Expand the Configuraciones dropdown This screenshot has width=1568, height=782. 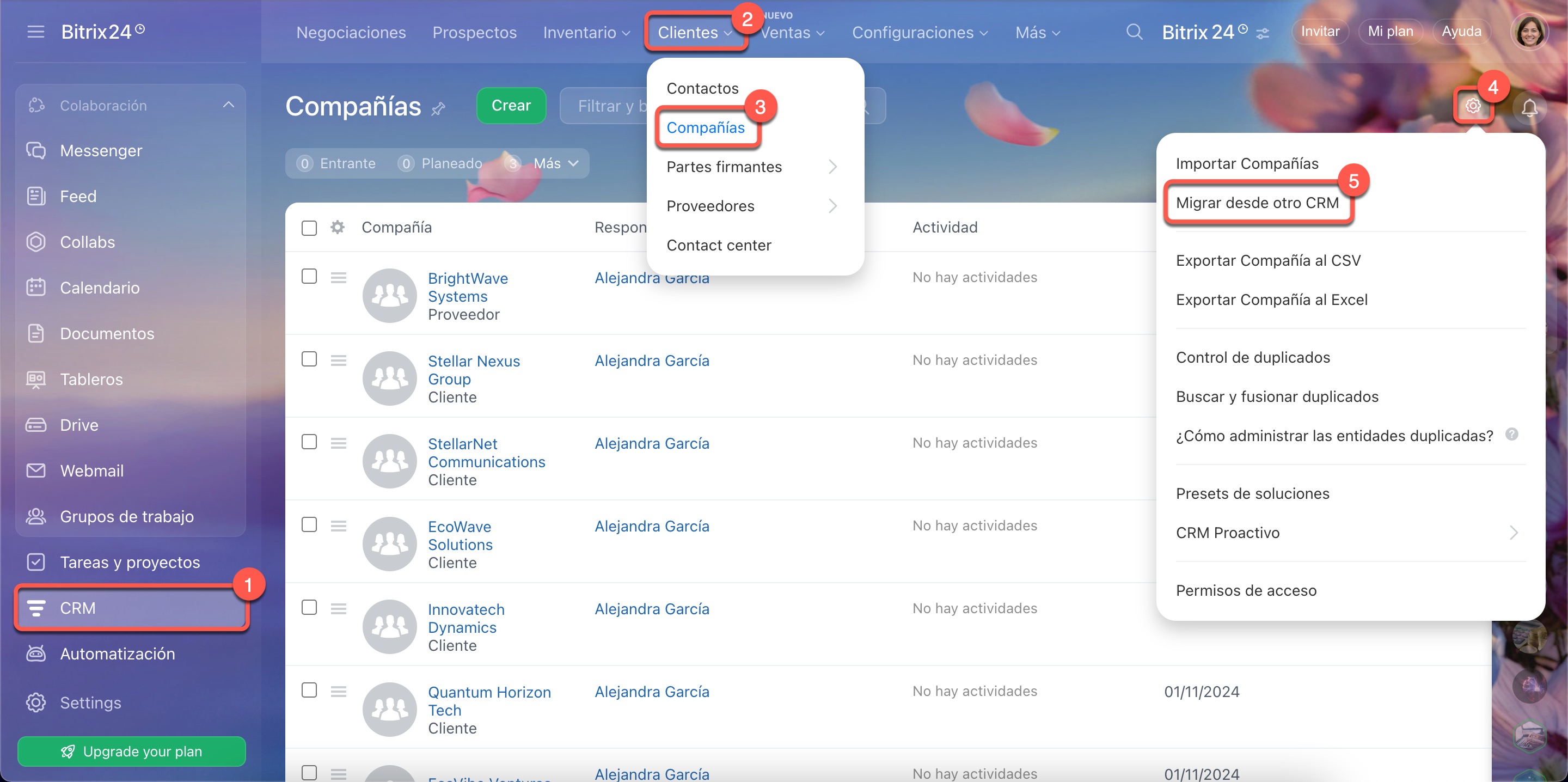coord(919,32)
